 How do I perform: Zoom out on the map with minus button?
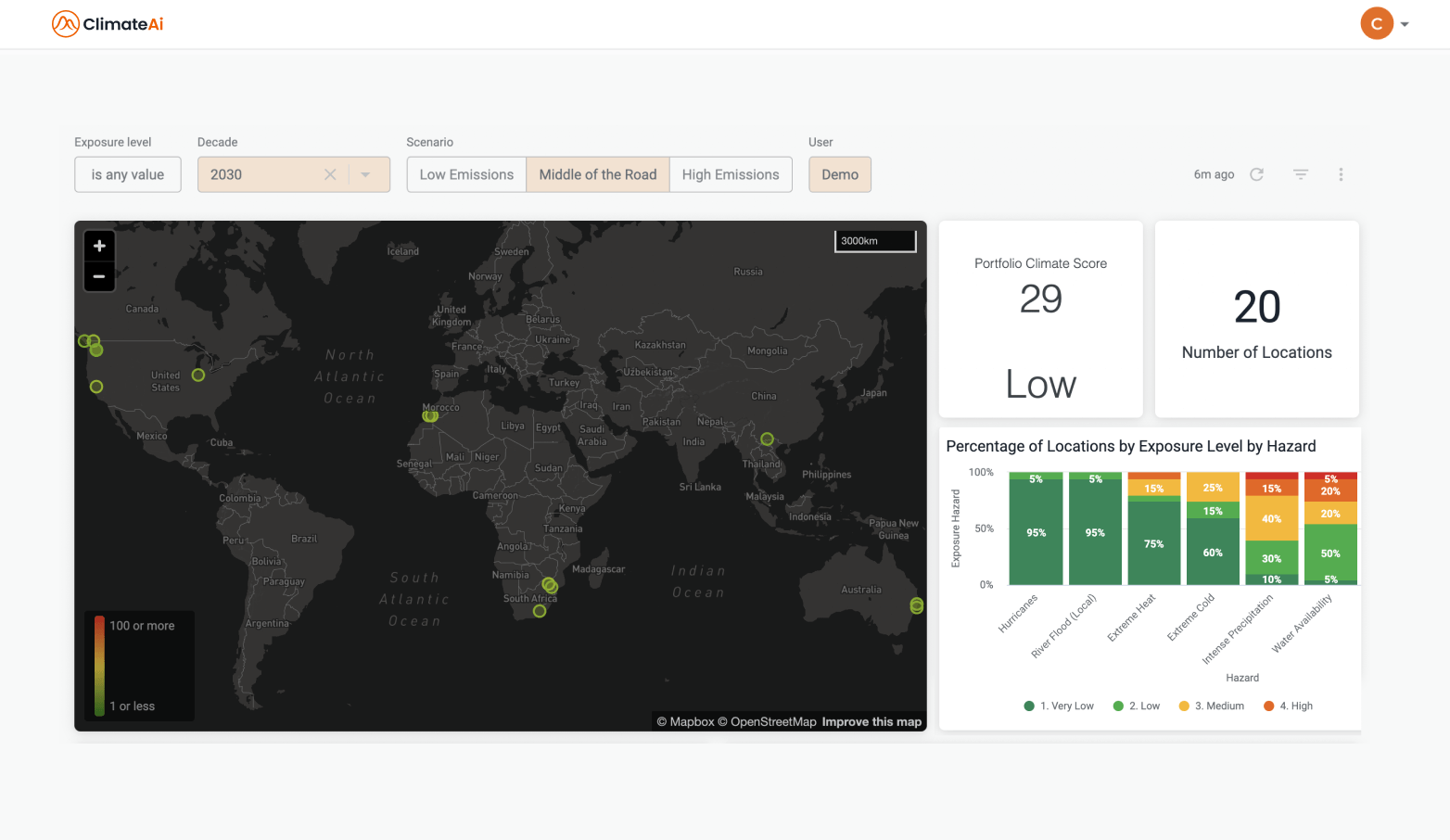point(98,276)
